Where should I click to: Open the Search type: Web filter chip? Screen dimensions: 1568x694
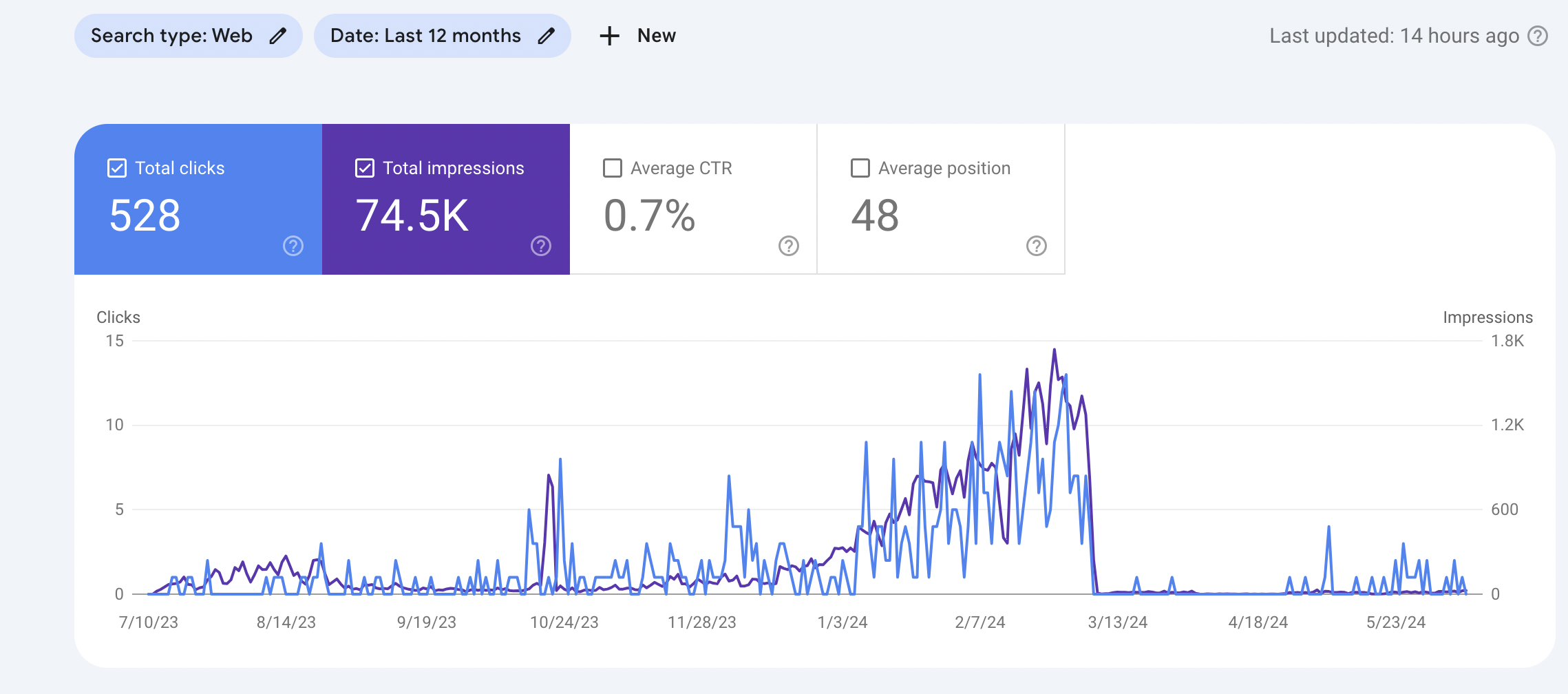pyautogui.click(x=188, y=36)
